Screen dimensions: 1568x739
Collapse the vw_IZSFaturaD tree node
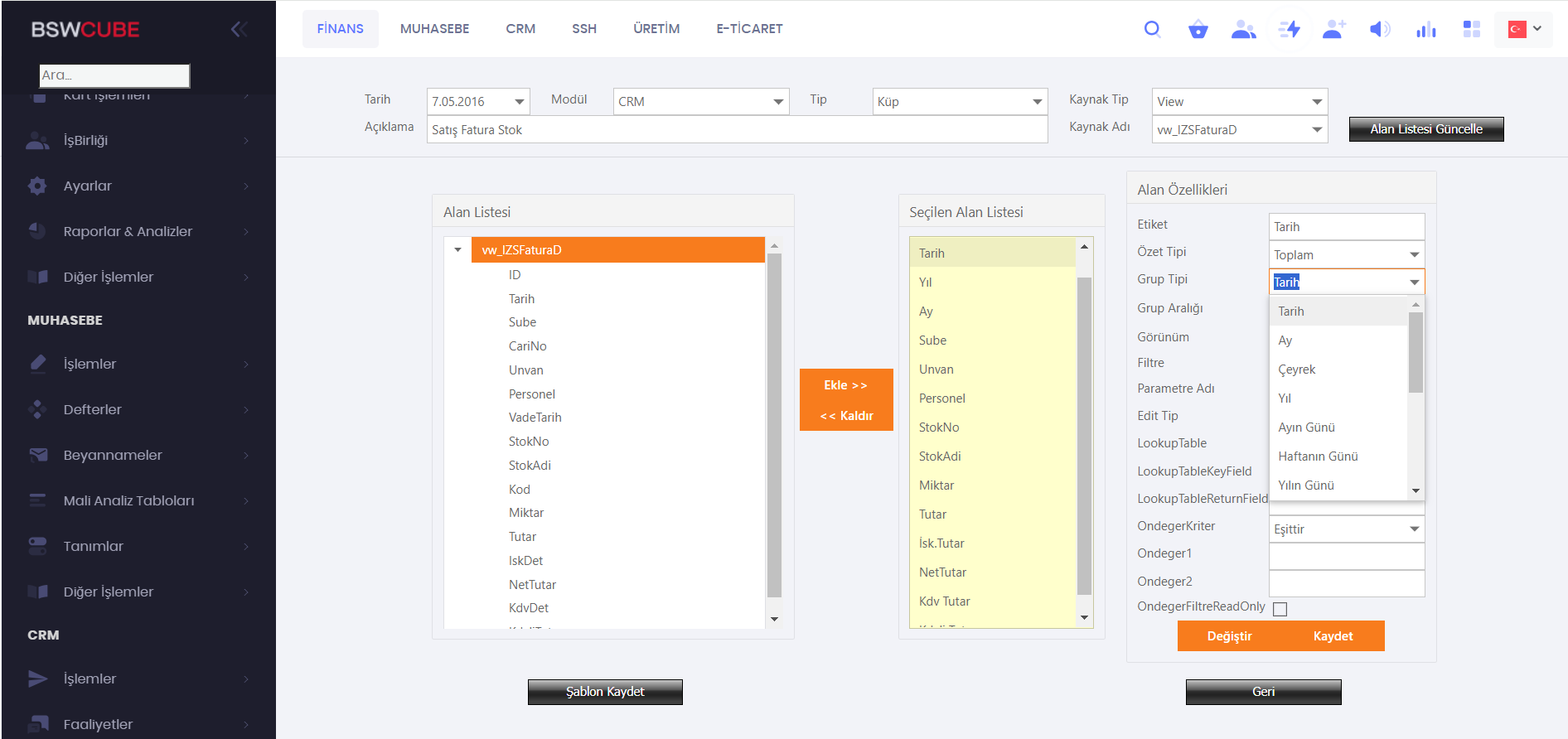pyautogui.click(x=457, y=250)
